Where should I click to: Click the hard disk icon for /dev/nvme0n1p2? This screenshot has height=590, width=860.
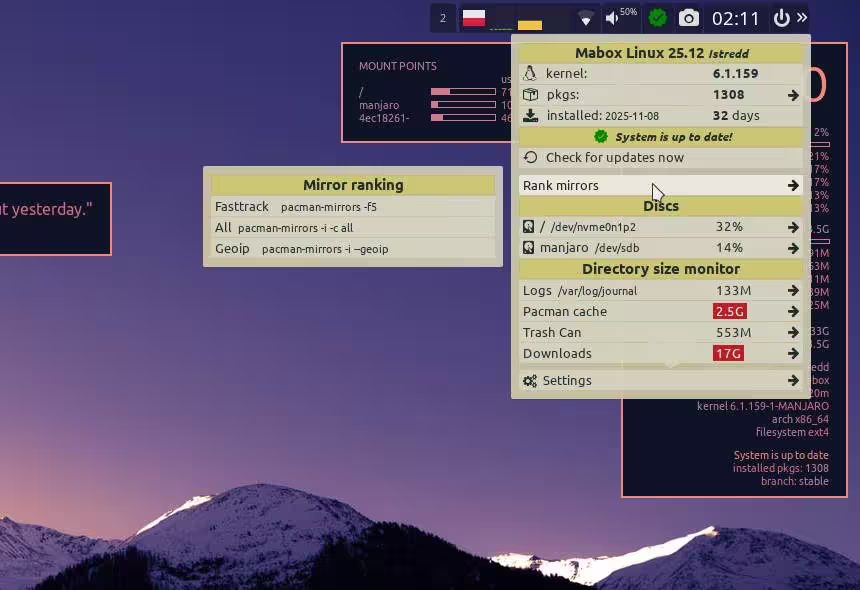[x=529, y=227]
